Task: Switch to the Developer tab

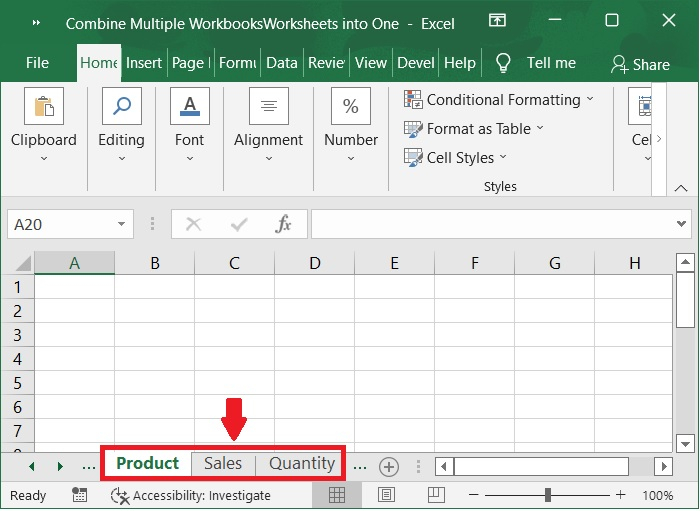Action: pos(416,63)
